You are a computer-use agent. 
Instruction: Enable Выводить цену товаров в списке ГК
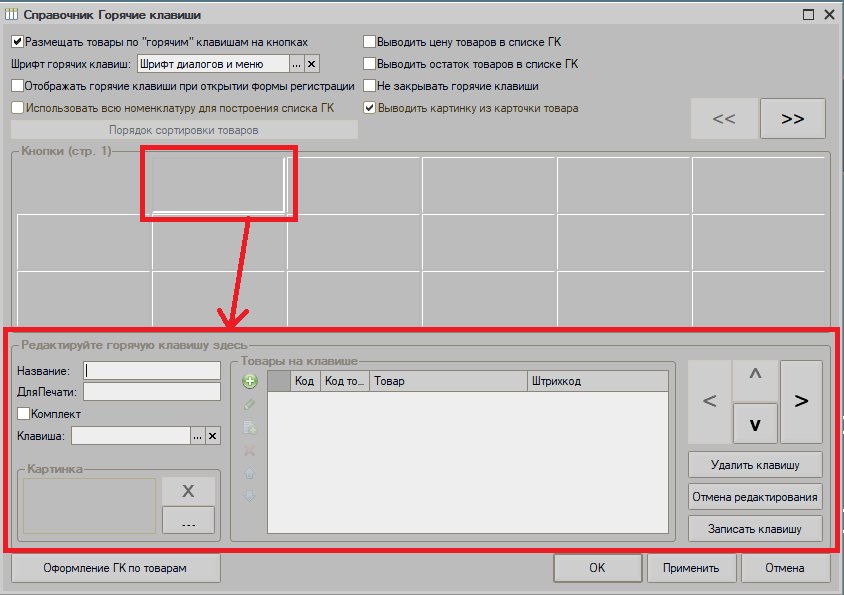click(x=369, y=41)
